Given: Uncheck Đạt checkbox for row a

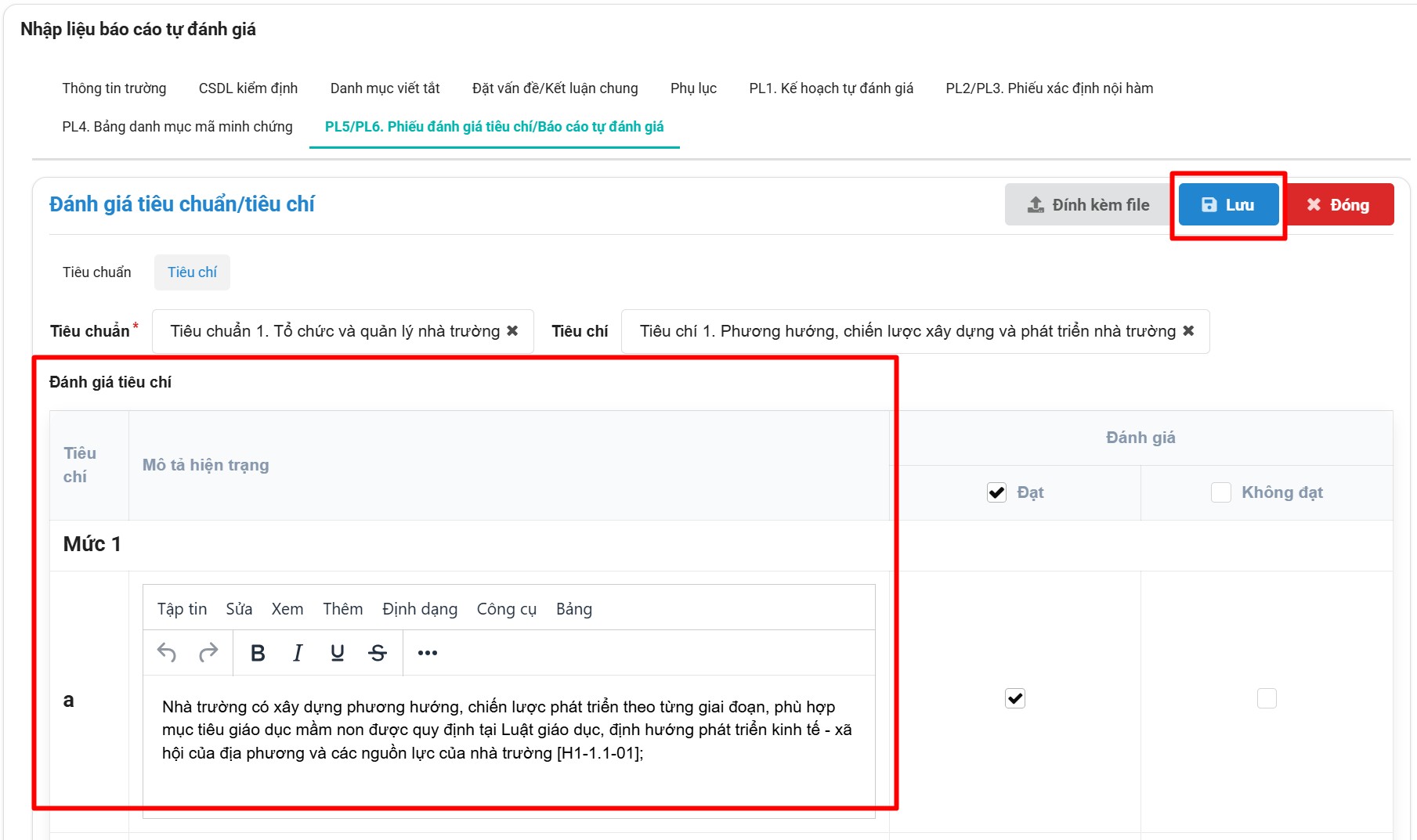Looking at the screenshot, I should click(1015, 698).
